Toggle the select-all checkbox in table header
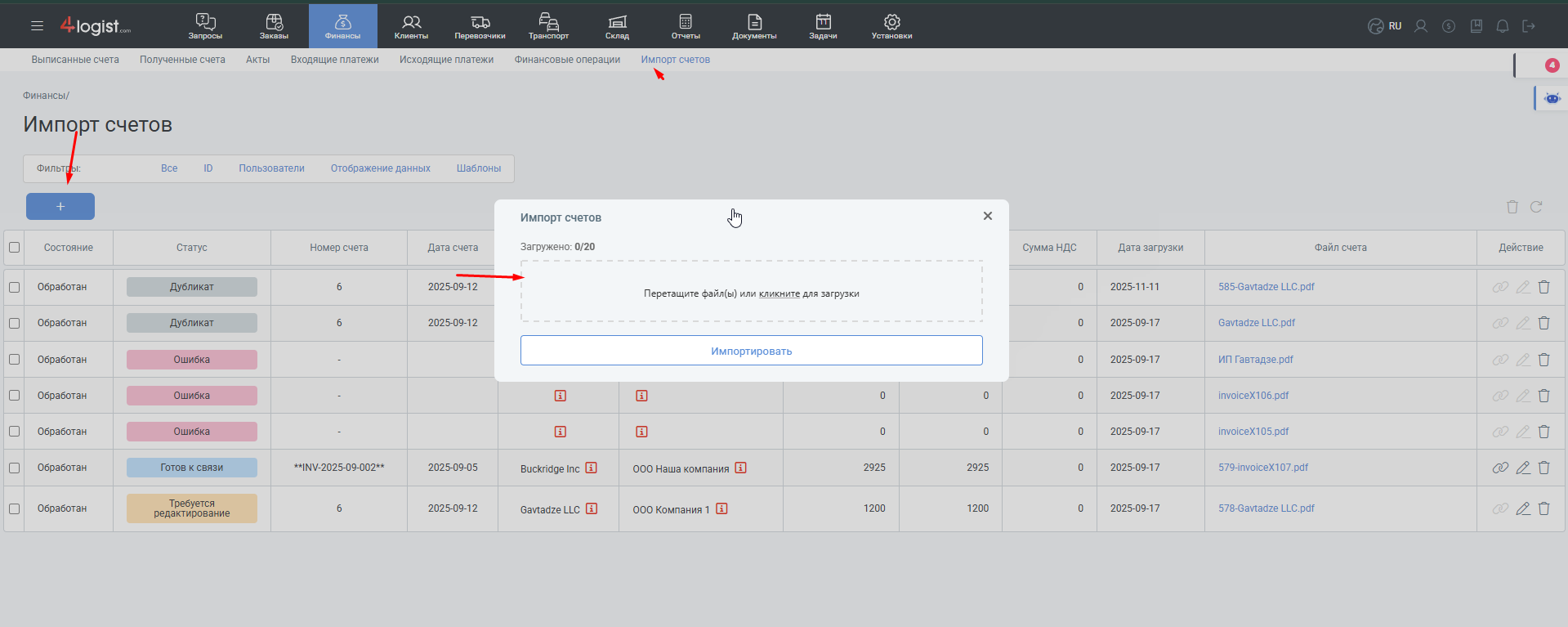Viewport: 1568px width, 627px height. point(14,248)
